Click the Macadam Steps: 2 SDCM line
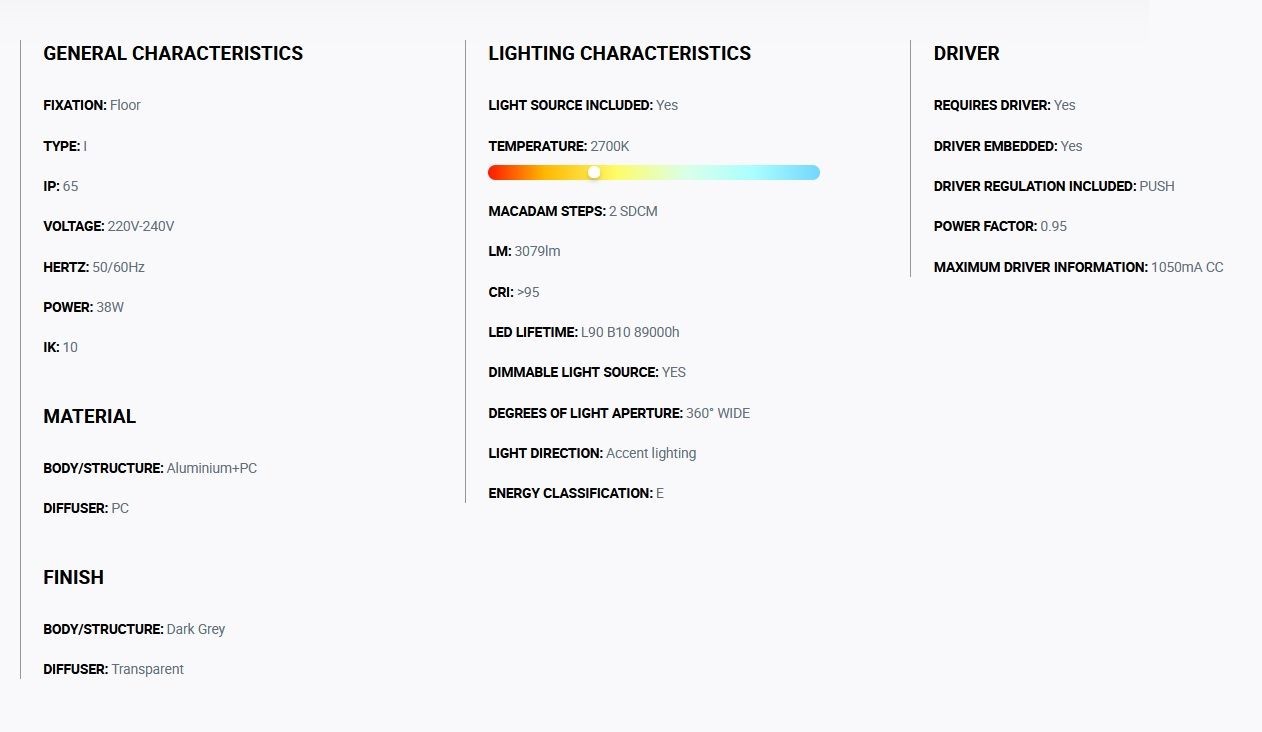The width and height of the screenshot is (1262, 732). point(573,211)
